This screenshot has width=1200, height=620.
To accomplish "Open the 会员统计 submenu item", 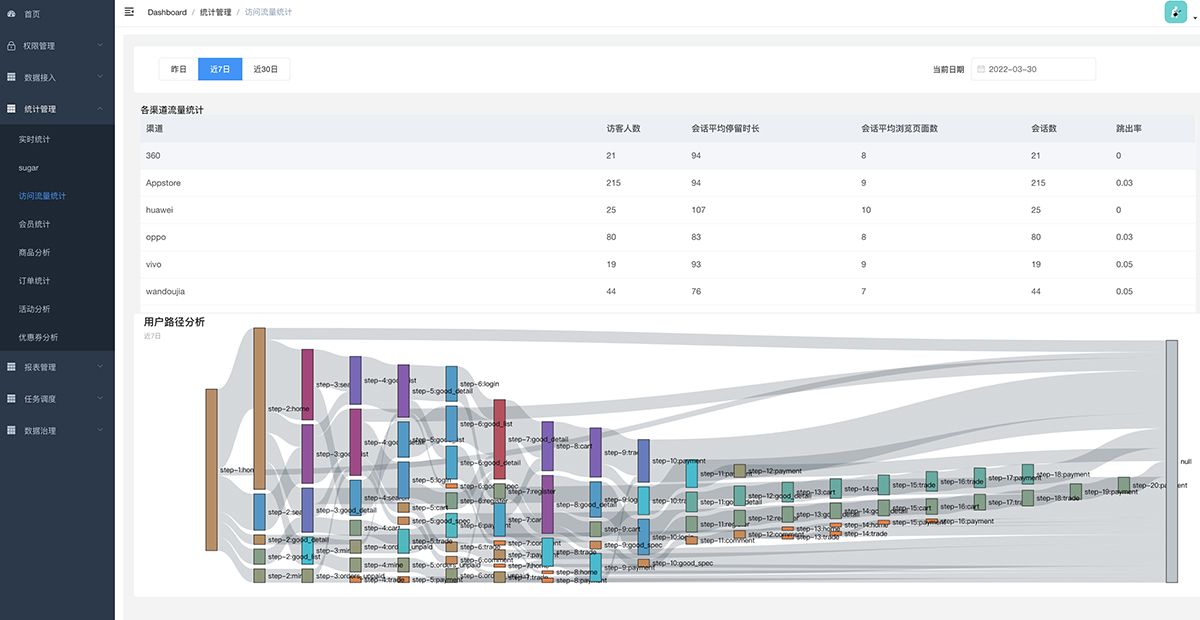I will point(57,224).
